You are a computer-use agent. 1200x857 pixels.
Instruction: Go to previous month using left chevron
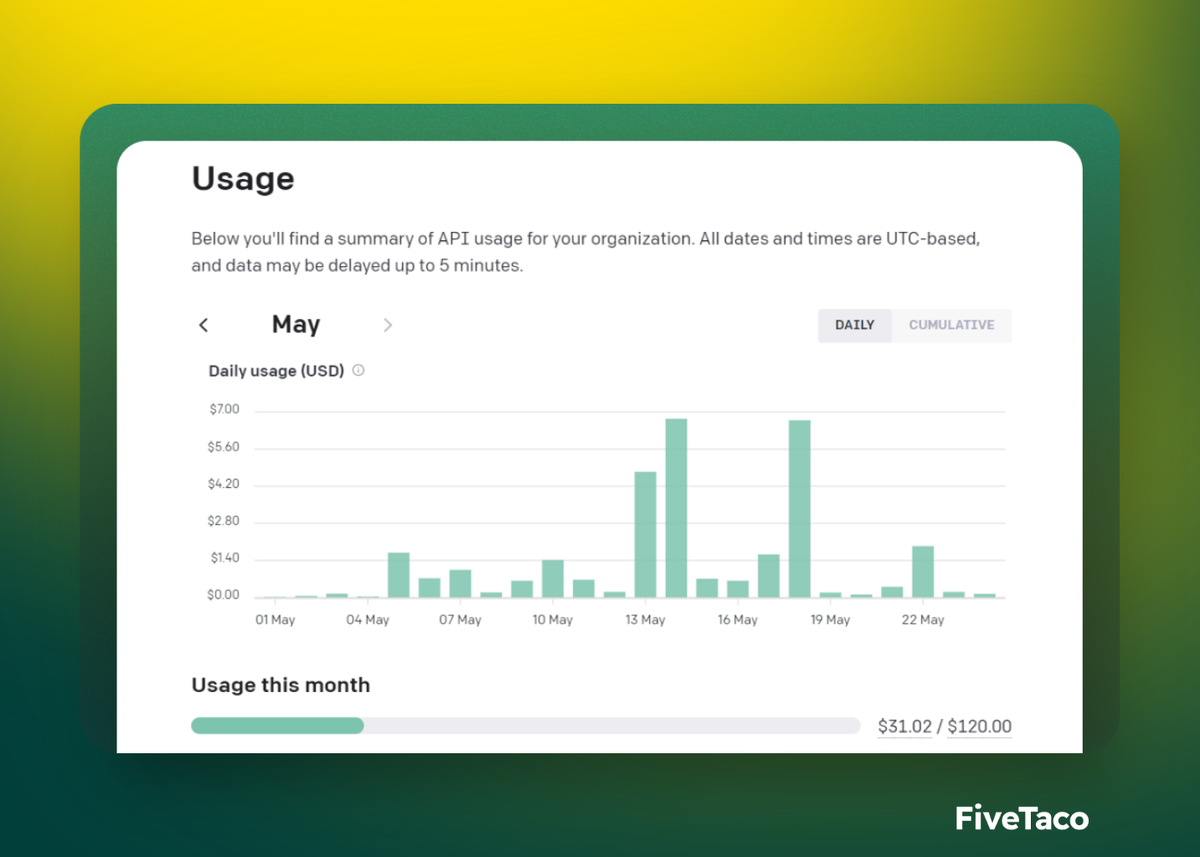[204, 325]
